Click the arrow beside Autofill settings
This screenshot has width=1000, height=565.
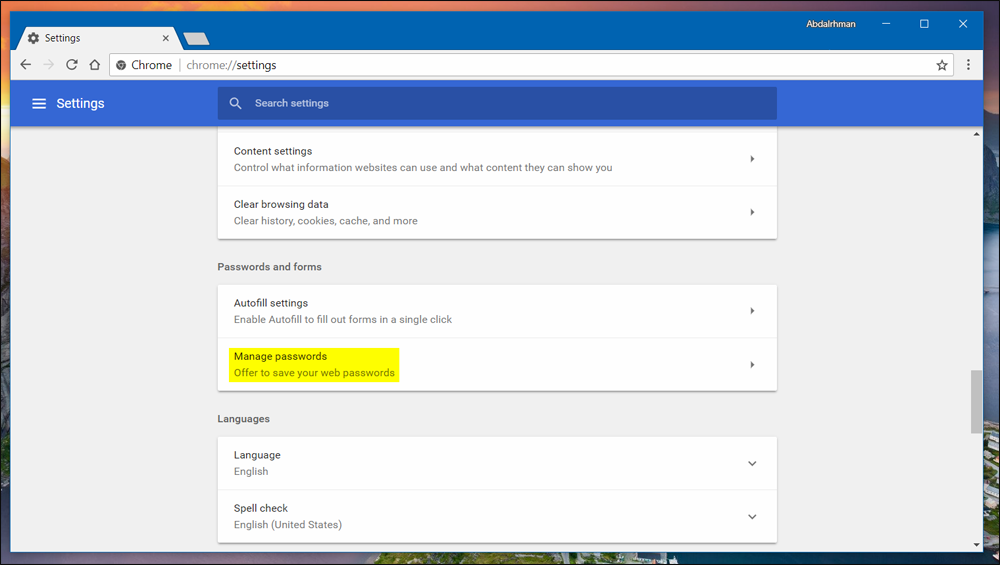(x=752, y=311)
